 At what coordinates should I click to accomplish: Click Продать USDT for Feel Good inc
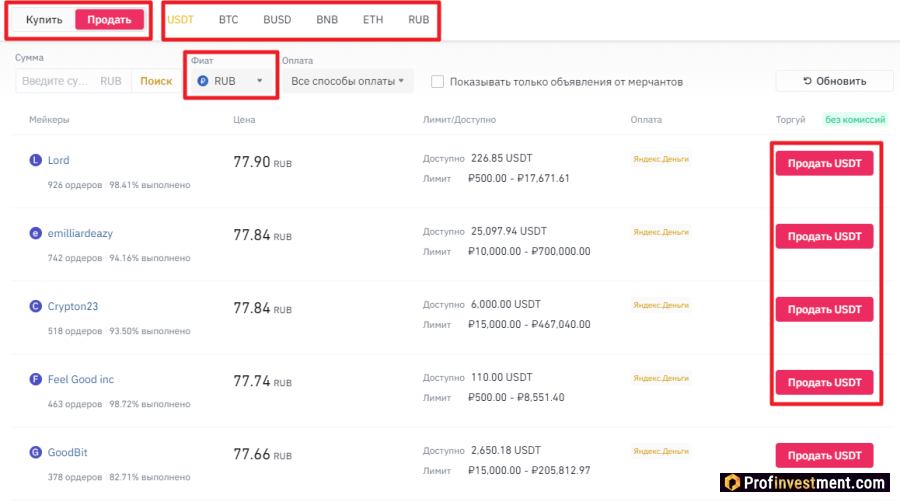(824, 382)
